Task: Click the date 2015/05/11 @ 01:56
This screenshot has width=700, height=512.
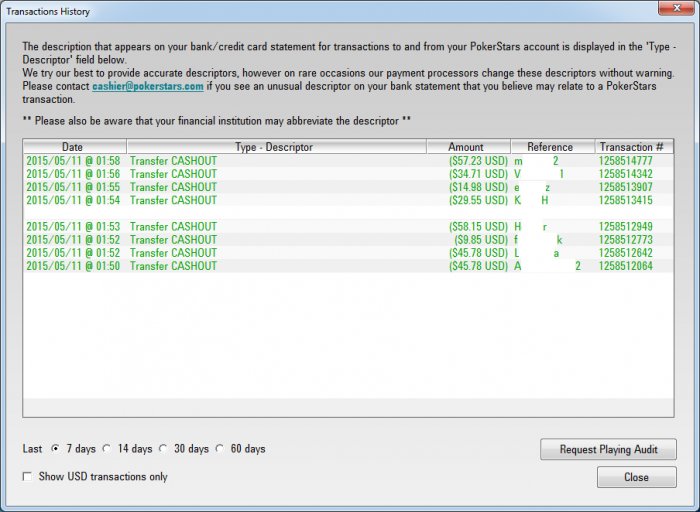Action: coord(73,174)
